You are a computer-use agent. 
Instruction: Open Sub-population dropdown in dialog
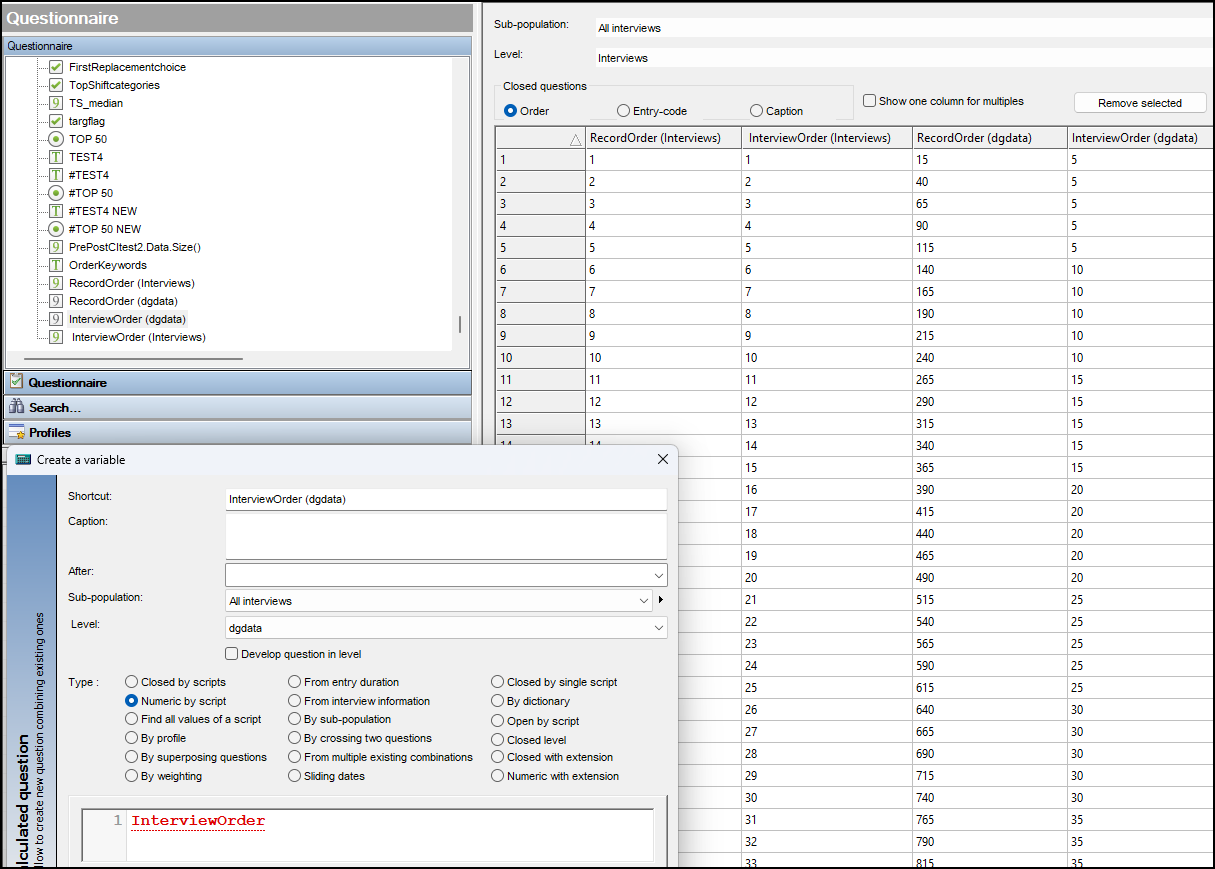pos(644,601)
